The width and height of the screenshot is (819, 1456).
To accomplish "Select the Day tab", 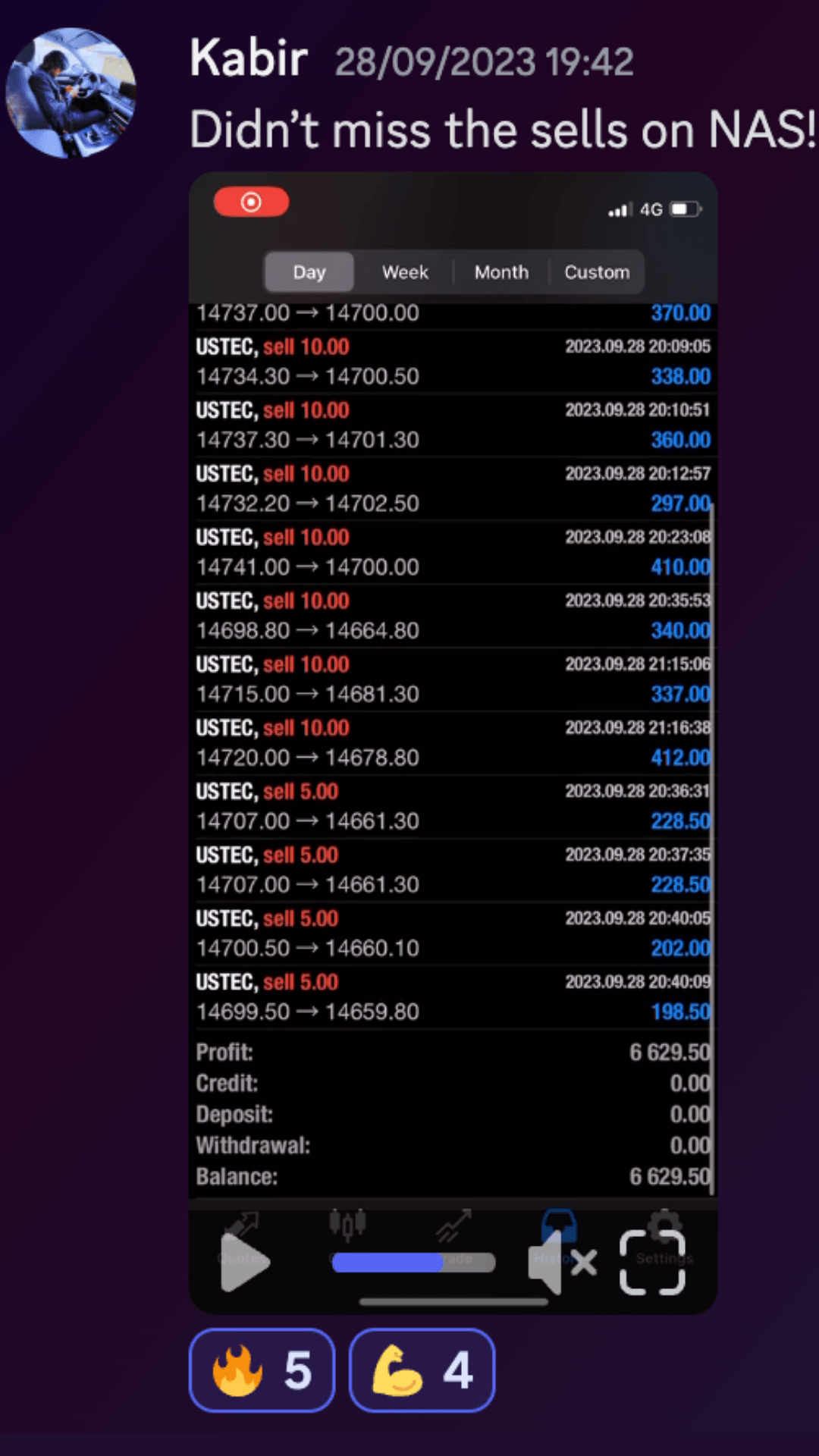I will [309, 272].
